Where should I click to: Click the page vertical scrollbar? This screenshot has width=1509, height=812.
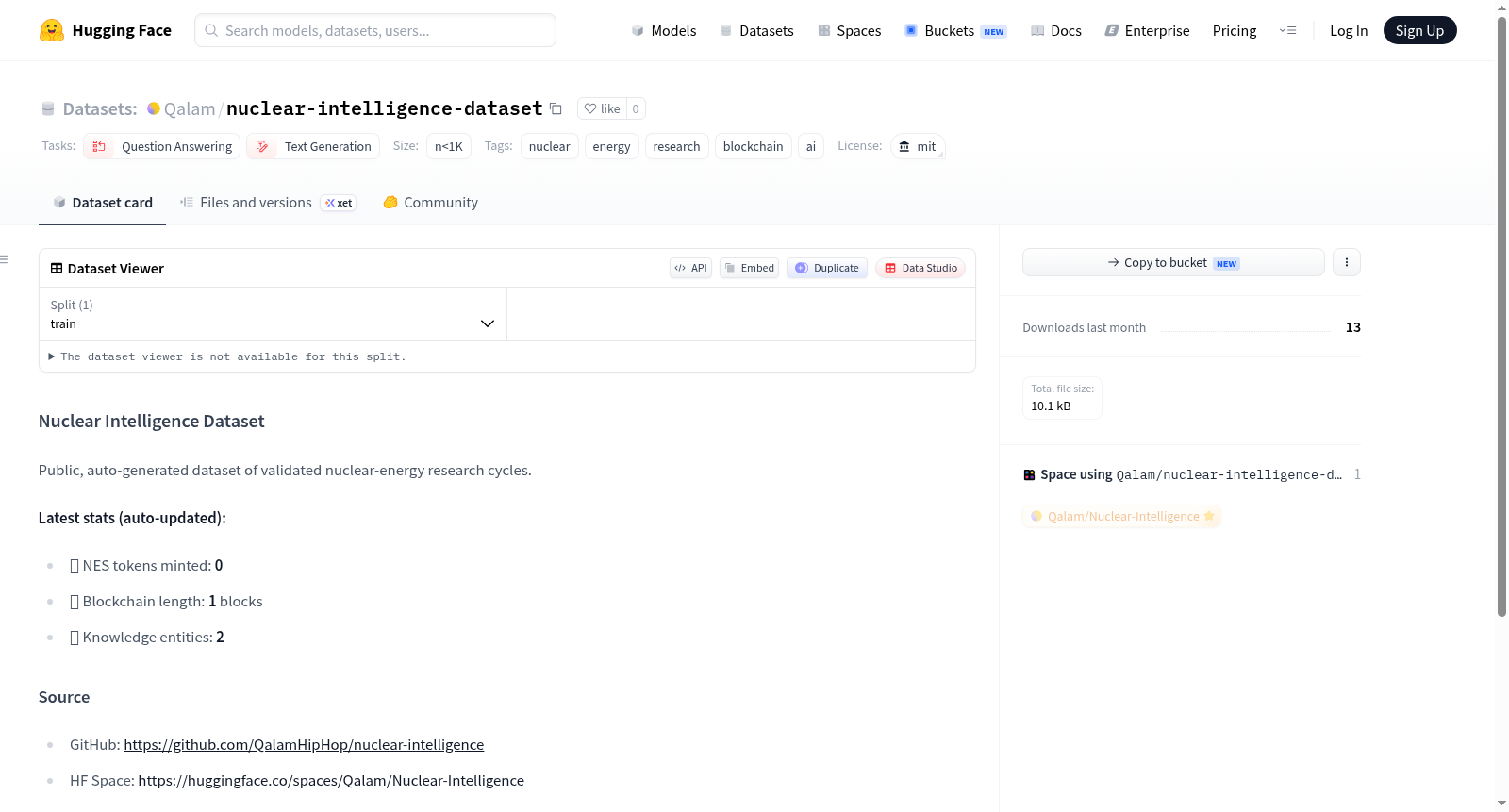[x=1501, y=316]
